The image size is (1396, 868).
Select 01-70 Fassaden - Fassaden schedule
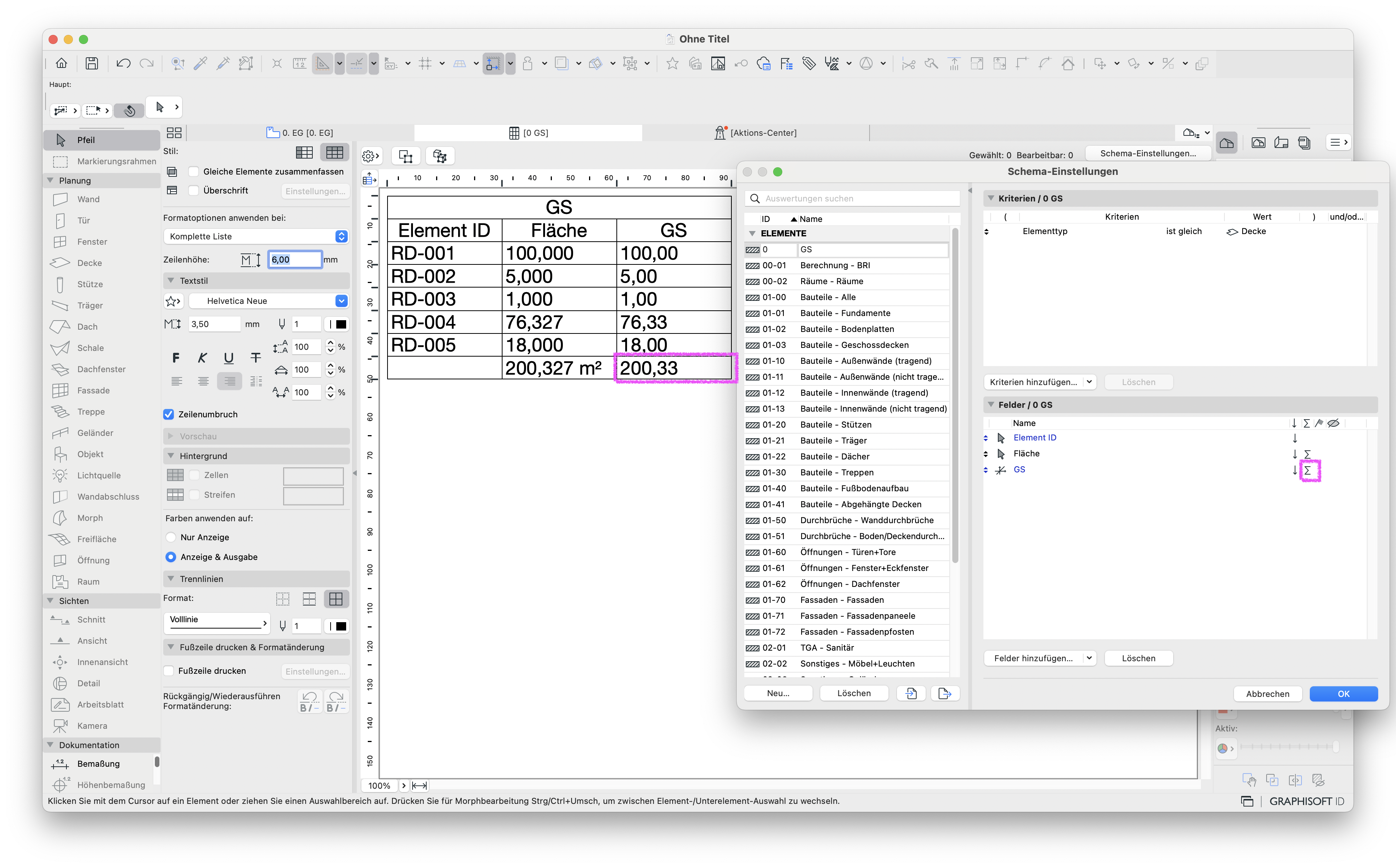[x=846, y=600]
